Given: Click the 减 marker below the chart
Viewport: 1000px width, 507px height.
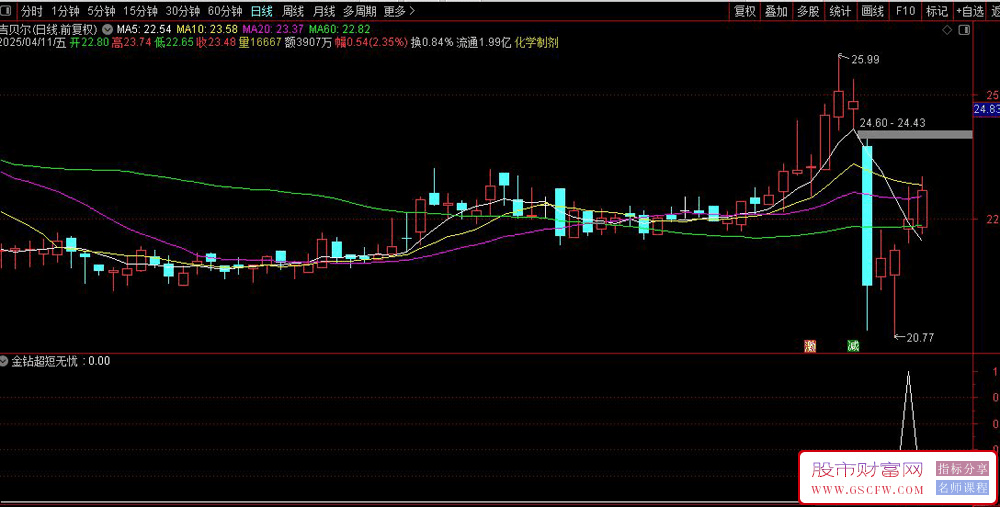Looking at the screenshot, I should (853, 346).
